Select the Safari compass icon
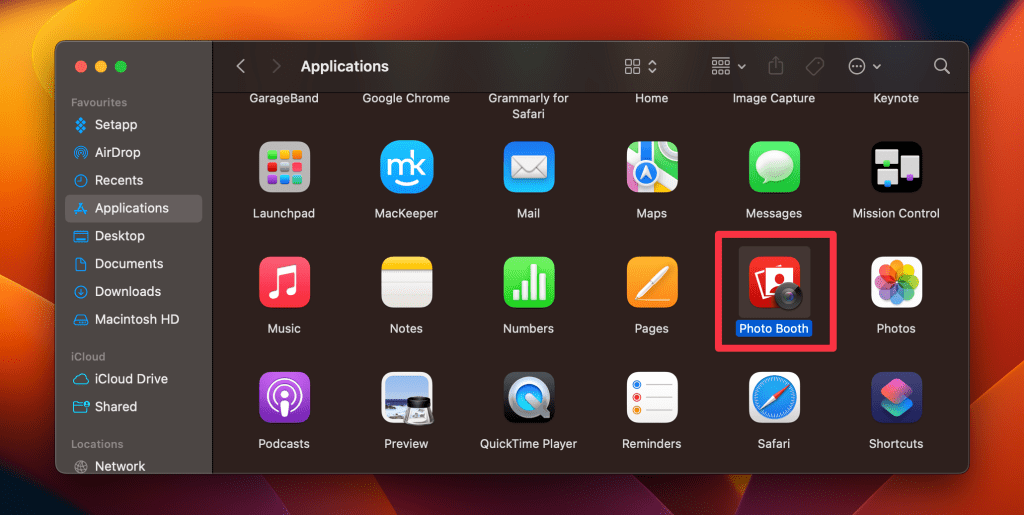This screenshot has width=1024, height=515. tap(774, 398)
